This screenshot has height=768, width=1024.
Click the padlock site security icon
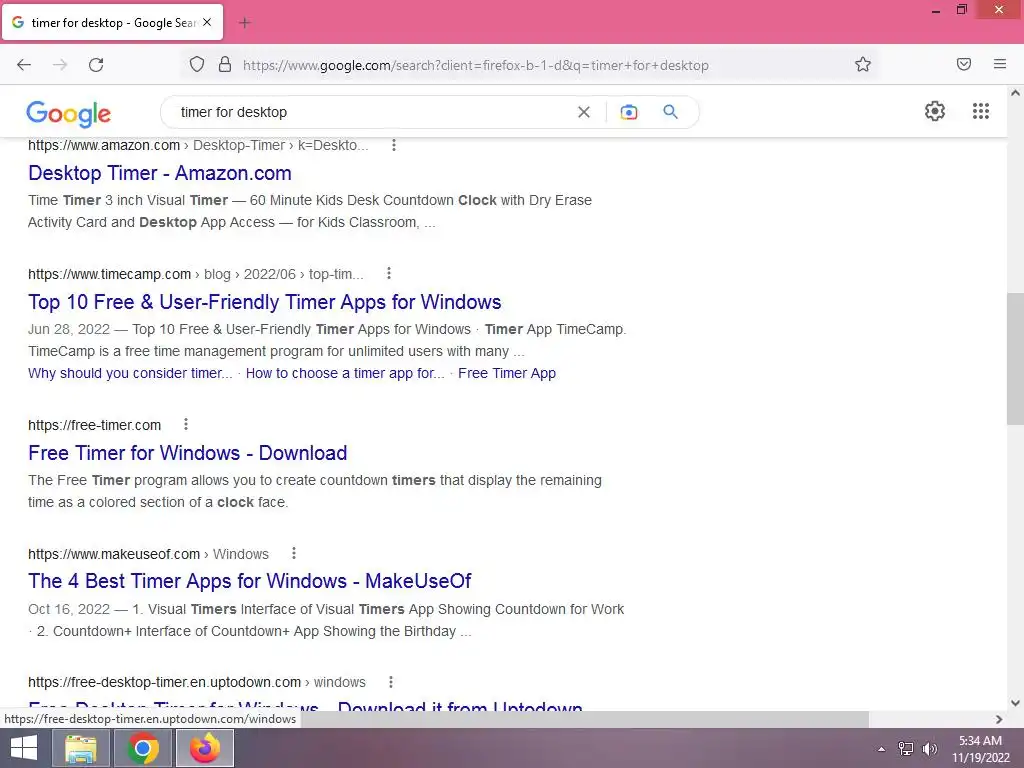click(225, 65)
